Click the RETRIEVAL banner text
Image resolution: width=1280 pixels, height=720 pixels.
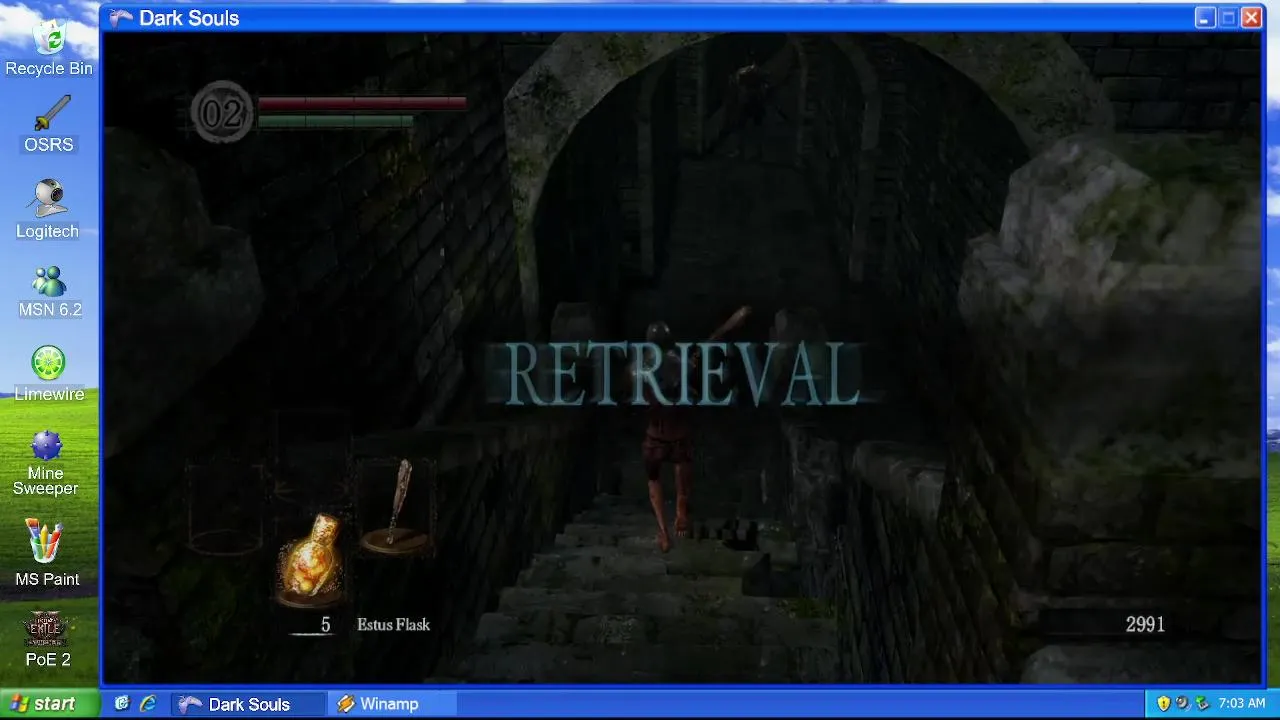[683, 374]
